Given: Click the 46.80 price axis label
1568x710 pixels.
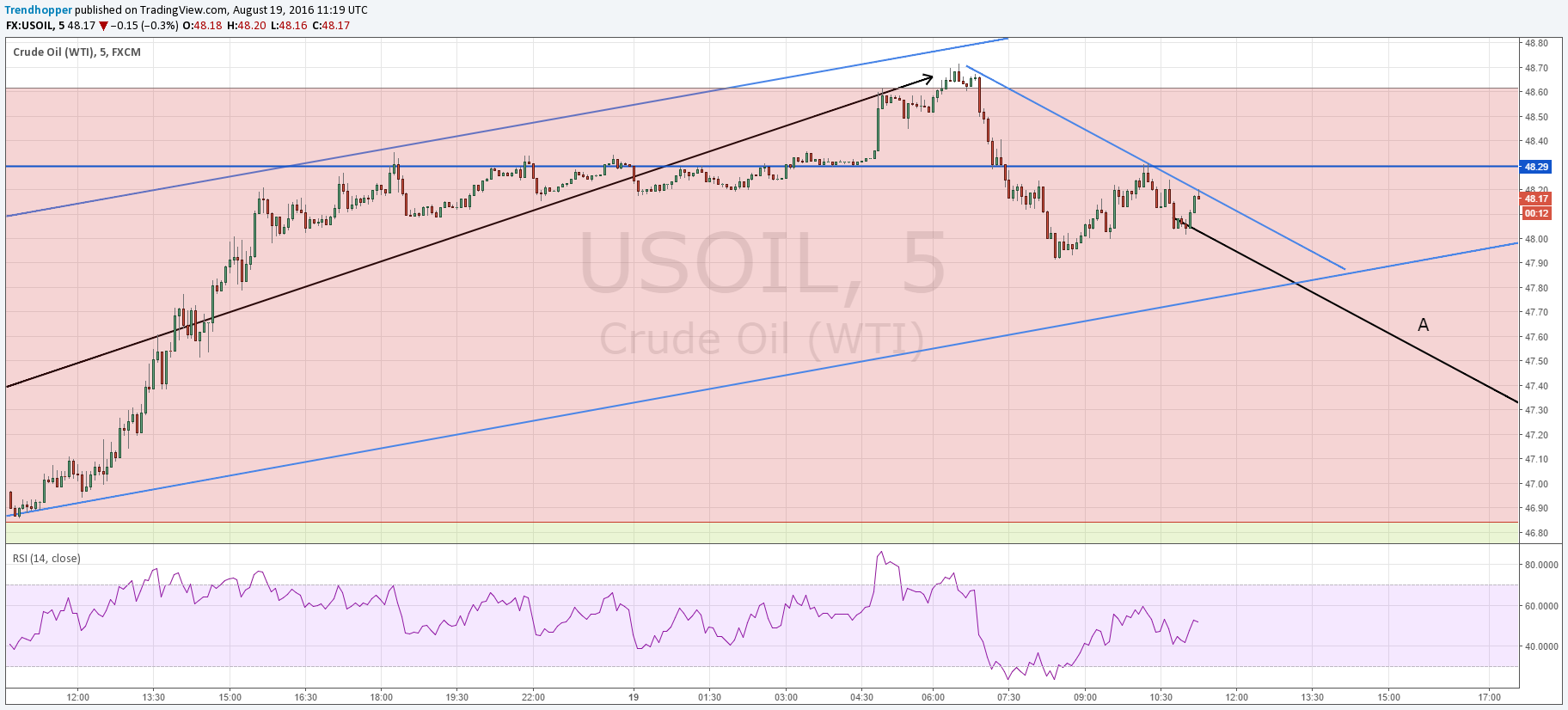Looking at the screenshot, I should (x=1536, y=533).
